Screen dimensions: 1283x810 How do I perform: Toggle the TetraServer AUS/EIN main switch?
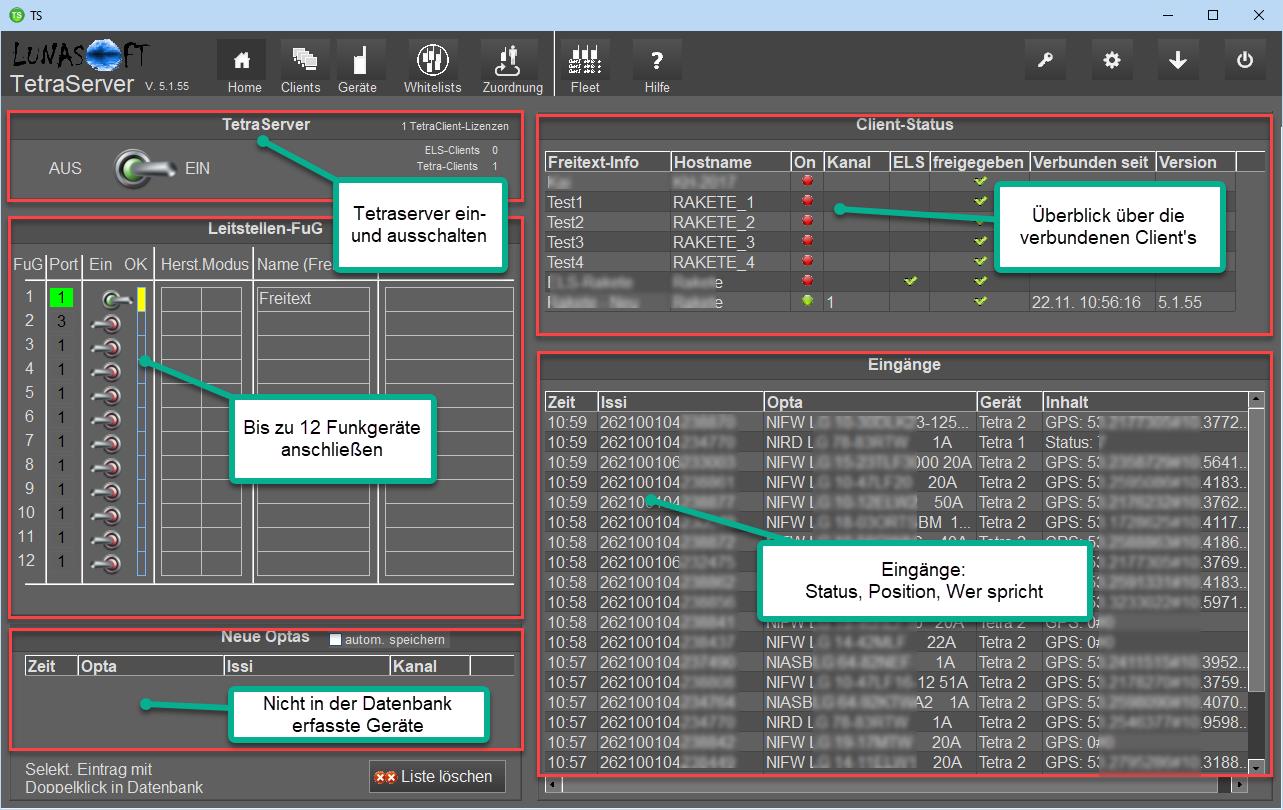point(144,169)
